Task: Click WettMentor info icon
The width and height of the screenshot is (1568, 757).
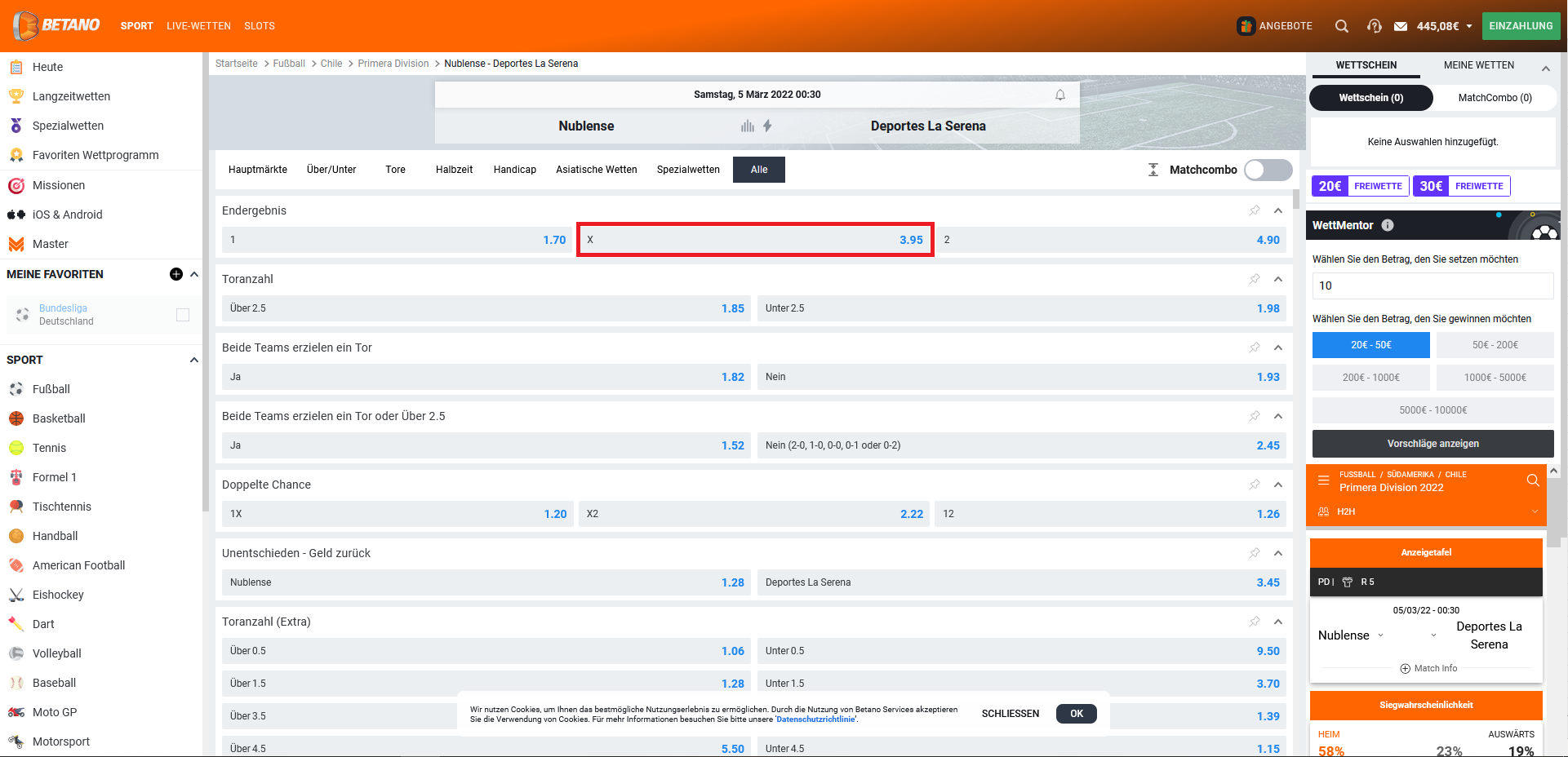Action: [x=1388, y=225]
